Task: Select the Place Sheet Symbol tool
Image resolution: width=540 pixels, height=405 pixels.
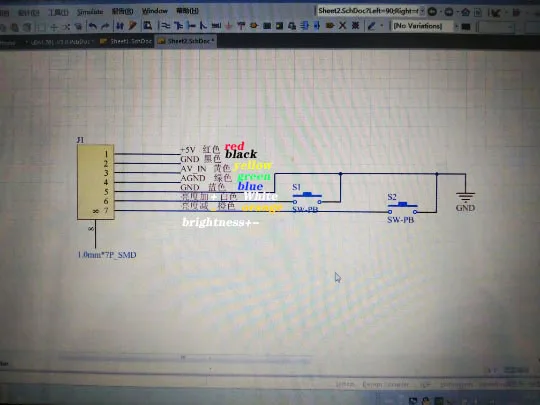Action: (x=267, y=26)
